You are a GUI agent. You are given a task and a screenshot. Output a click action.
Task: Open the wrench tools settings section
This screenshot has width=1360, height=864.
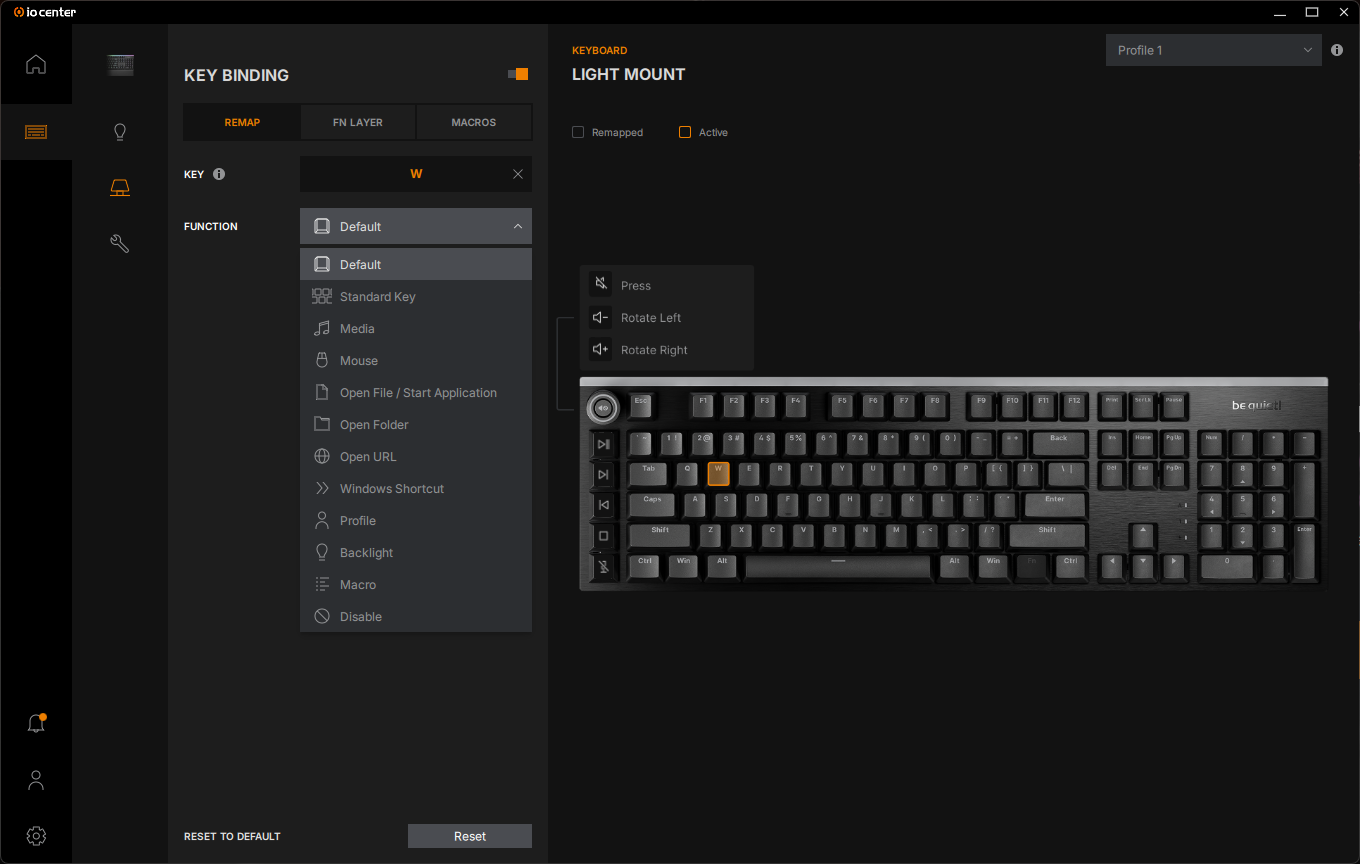tap(120, 243)
